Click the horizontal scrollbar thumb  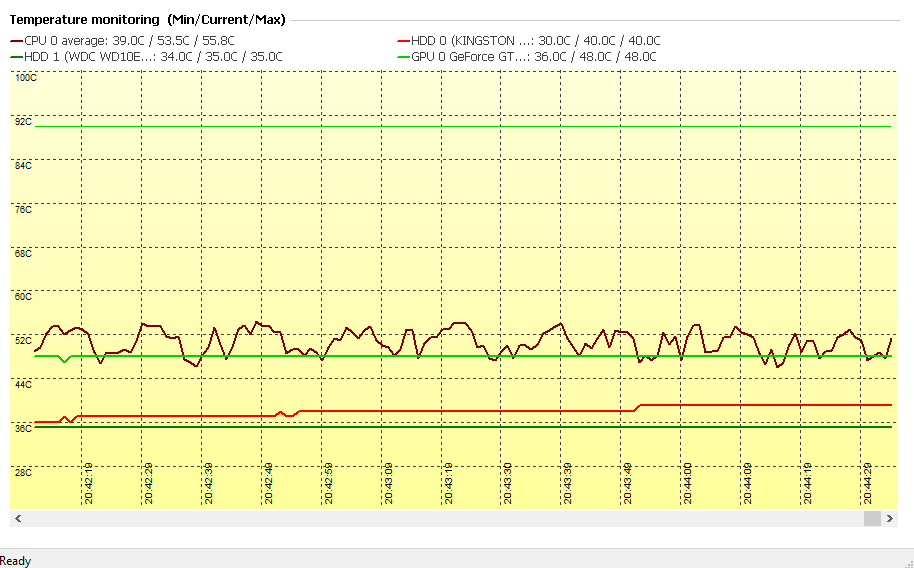pos(872,518)
